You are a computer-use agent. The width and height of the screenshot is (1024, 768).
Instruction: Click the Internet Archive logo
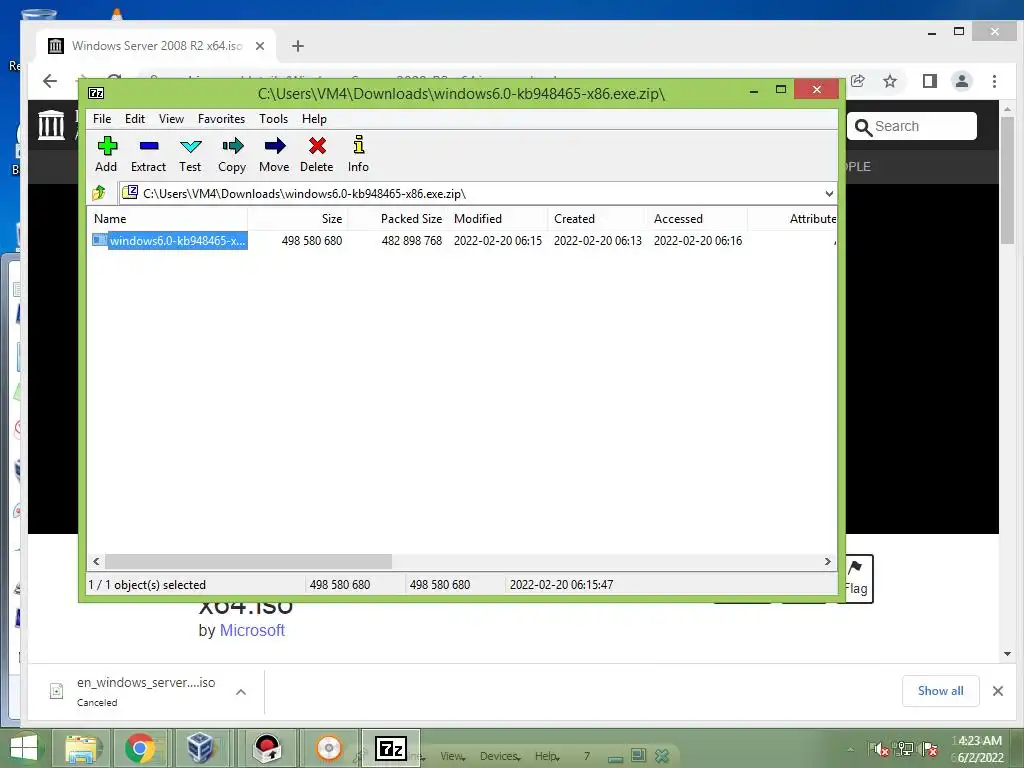click(52, 125)
